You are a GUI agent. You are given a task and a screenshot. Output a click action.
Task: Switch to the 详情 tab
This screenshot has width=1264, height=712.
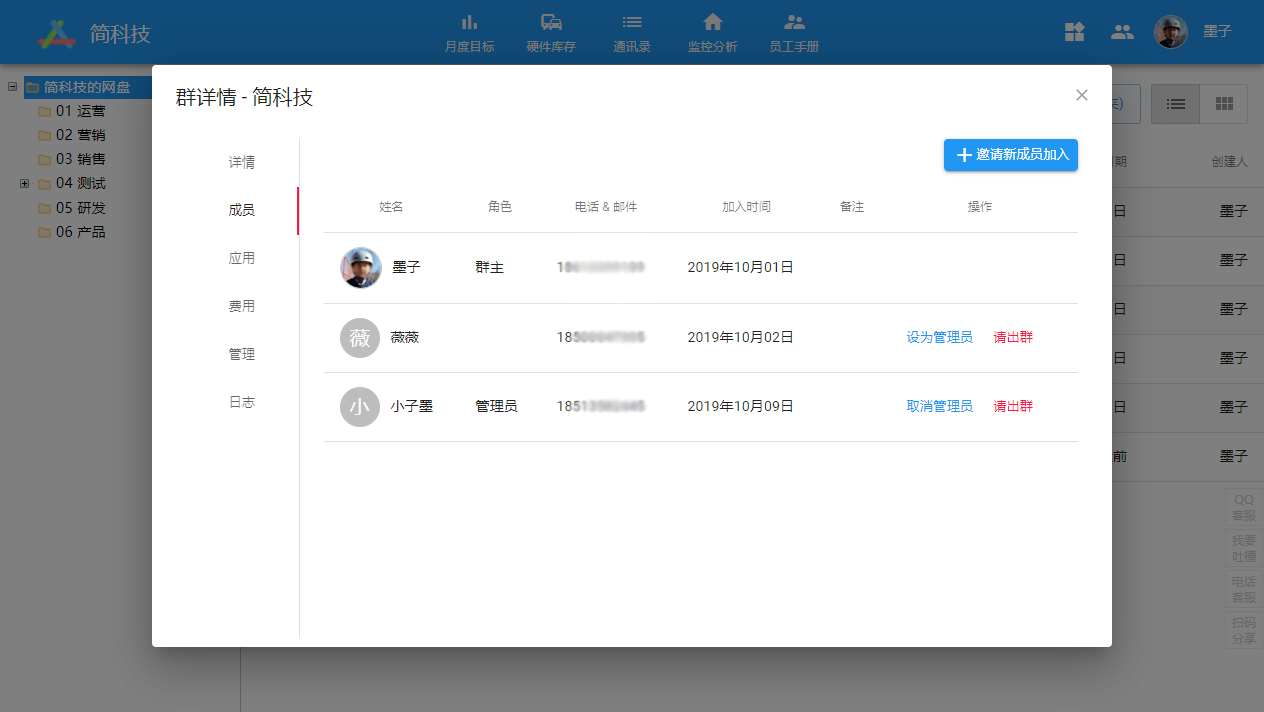pos(241,162)
